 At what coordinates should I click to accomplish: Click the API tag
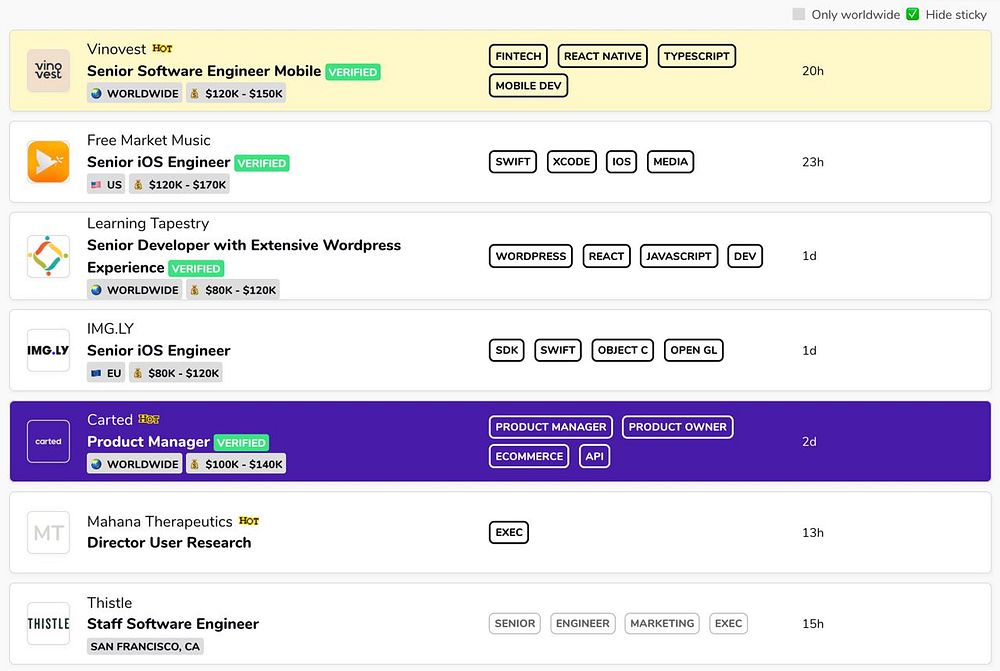click(594, 456)
